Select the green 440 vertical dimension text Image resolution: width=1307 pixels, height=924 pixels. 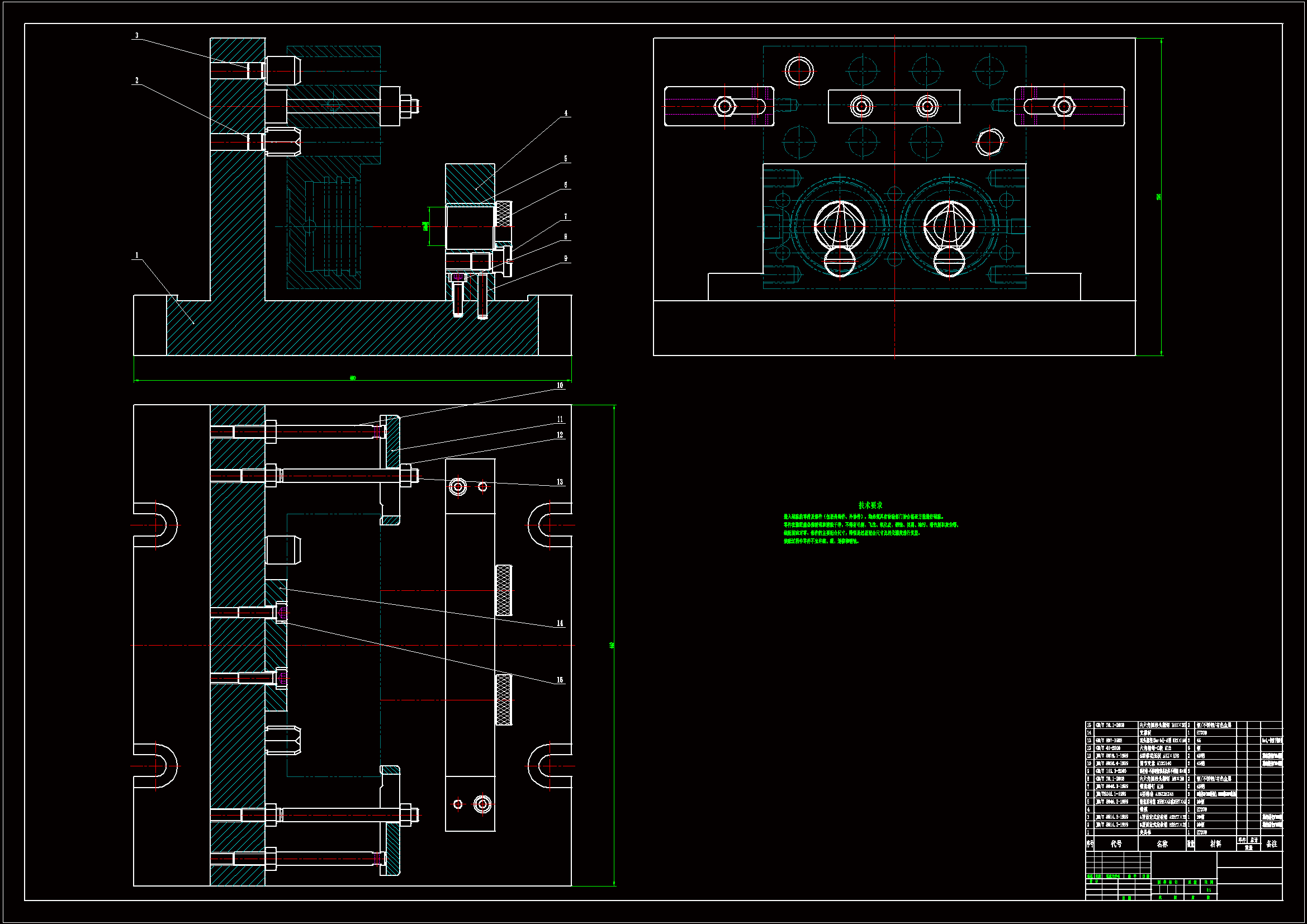point(612,645)
